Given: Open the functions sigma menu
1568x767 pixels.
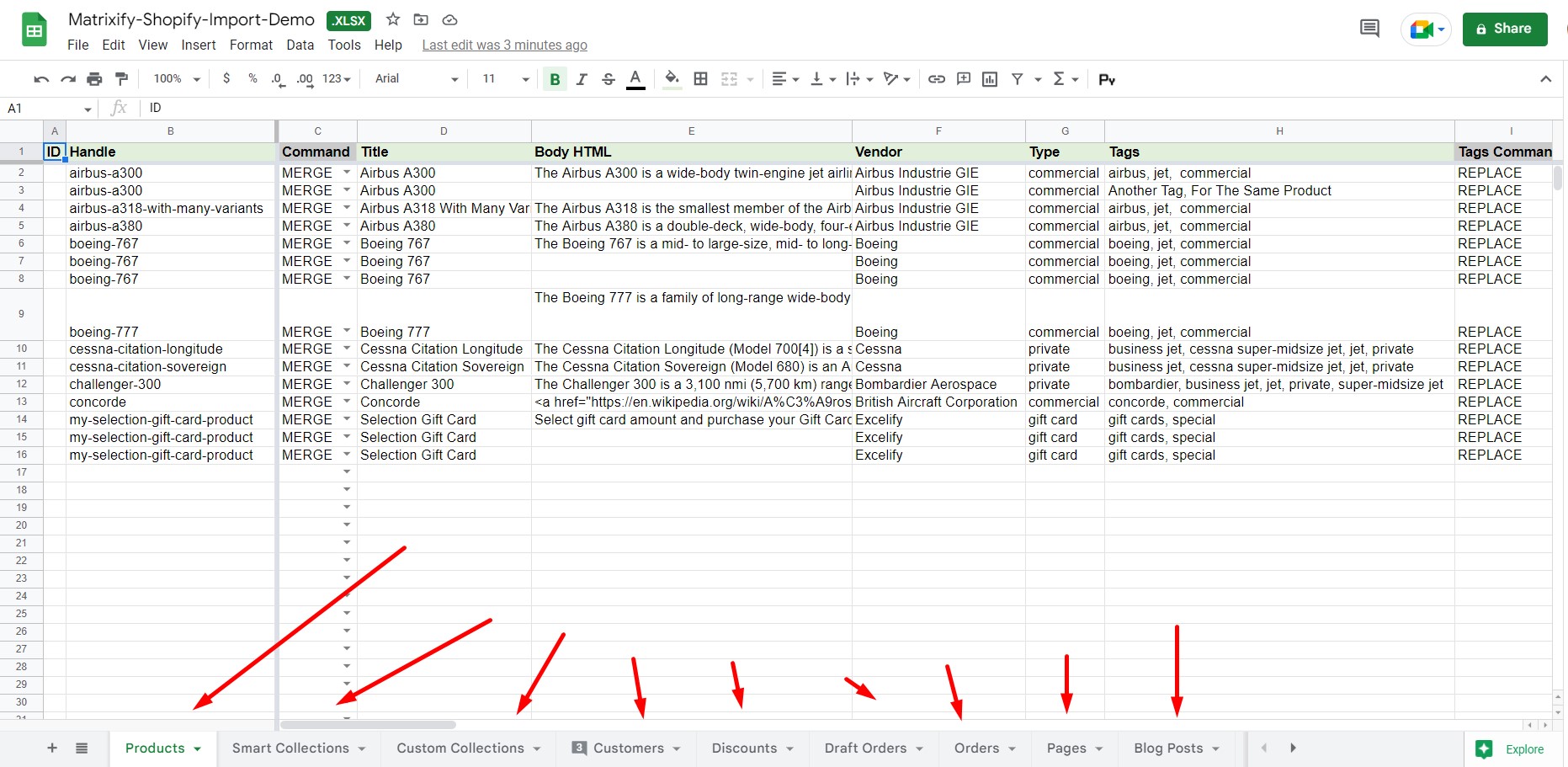Looking at the screenshot, I should click(1065, 79).
